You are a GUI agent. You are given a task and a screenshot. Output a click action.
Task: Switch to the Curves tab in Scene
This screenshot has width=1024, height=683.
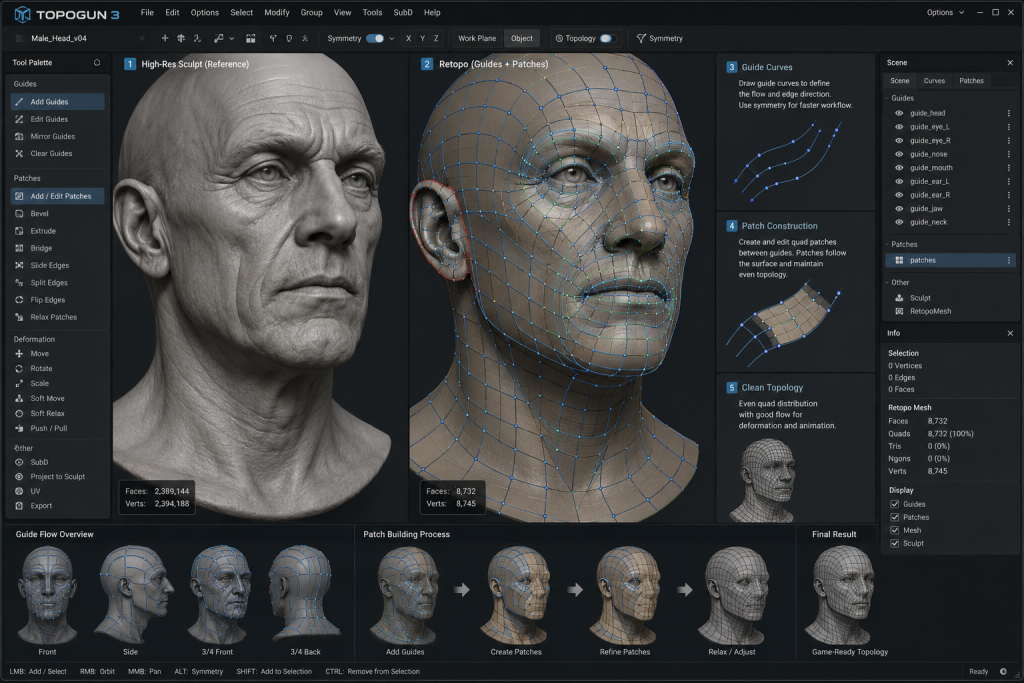[934, 81]
